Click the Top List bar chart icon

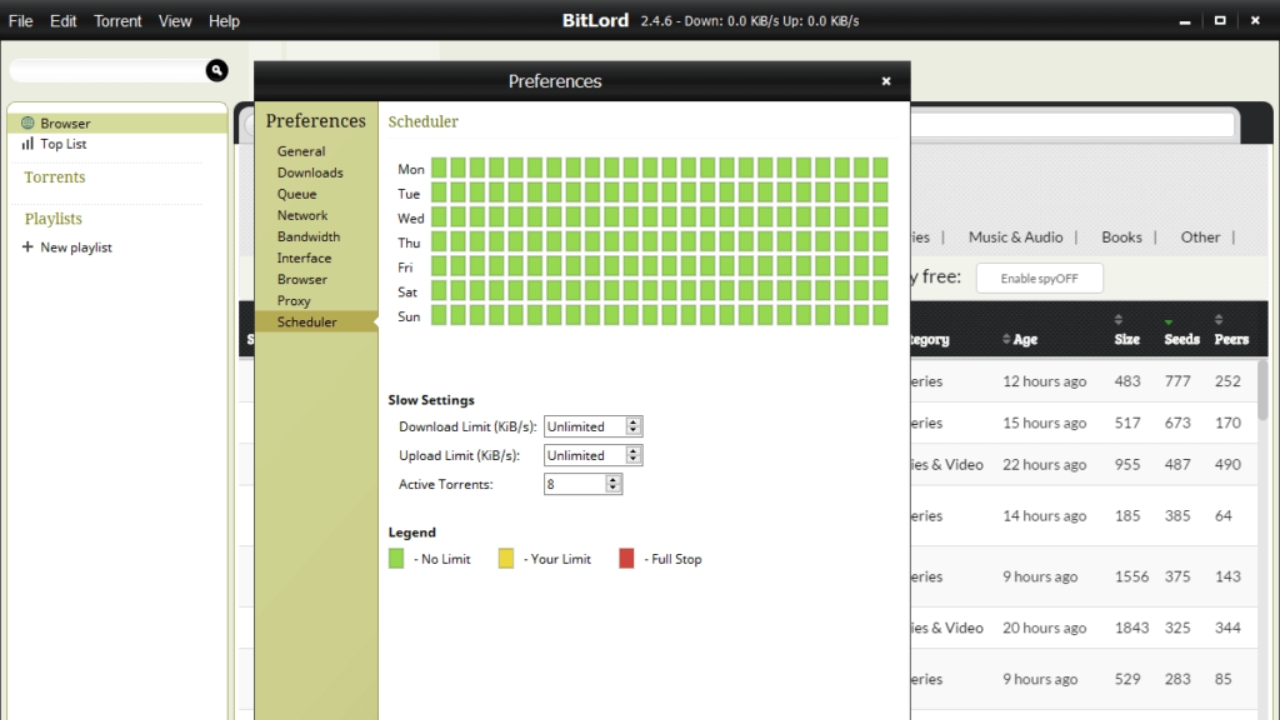click(28, 144)
